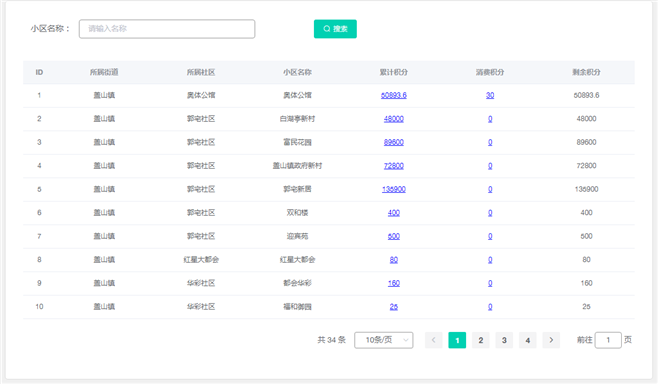This screenshot has width=658, height=384.
Task: Click remaining points value 50893.6
Action: click(586, 95)
